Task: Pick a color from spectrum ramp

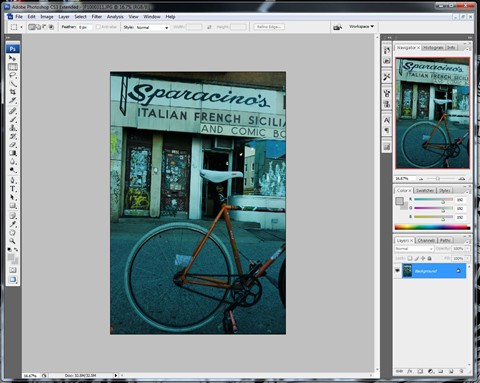Action: (x=432, y=227)
